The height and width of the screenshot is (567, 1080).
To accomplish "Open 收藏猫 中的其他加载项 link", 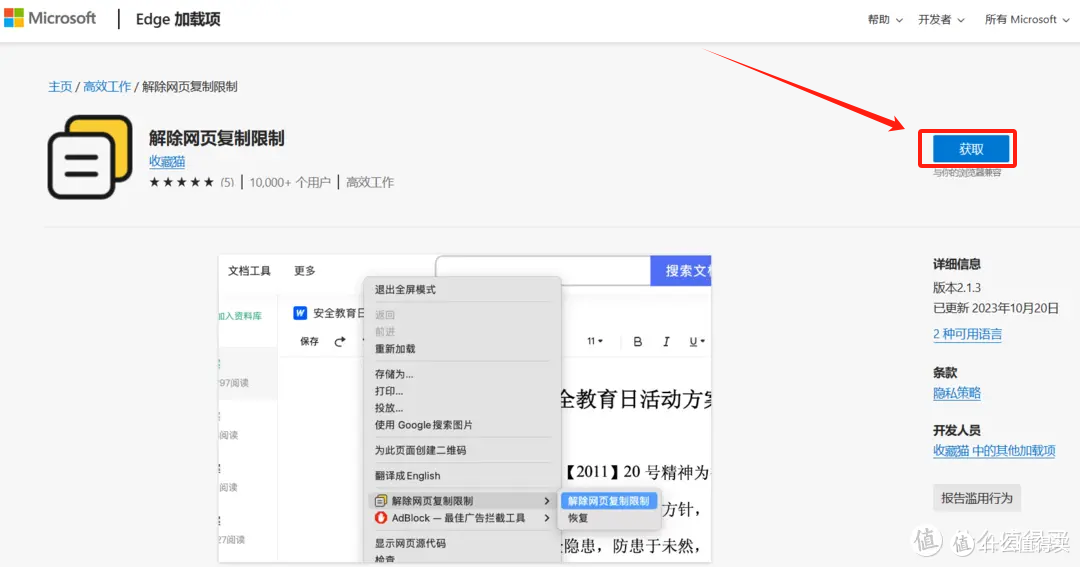I will pos(994,451).
